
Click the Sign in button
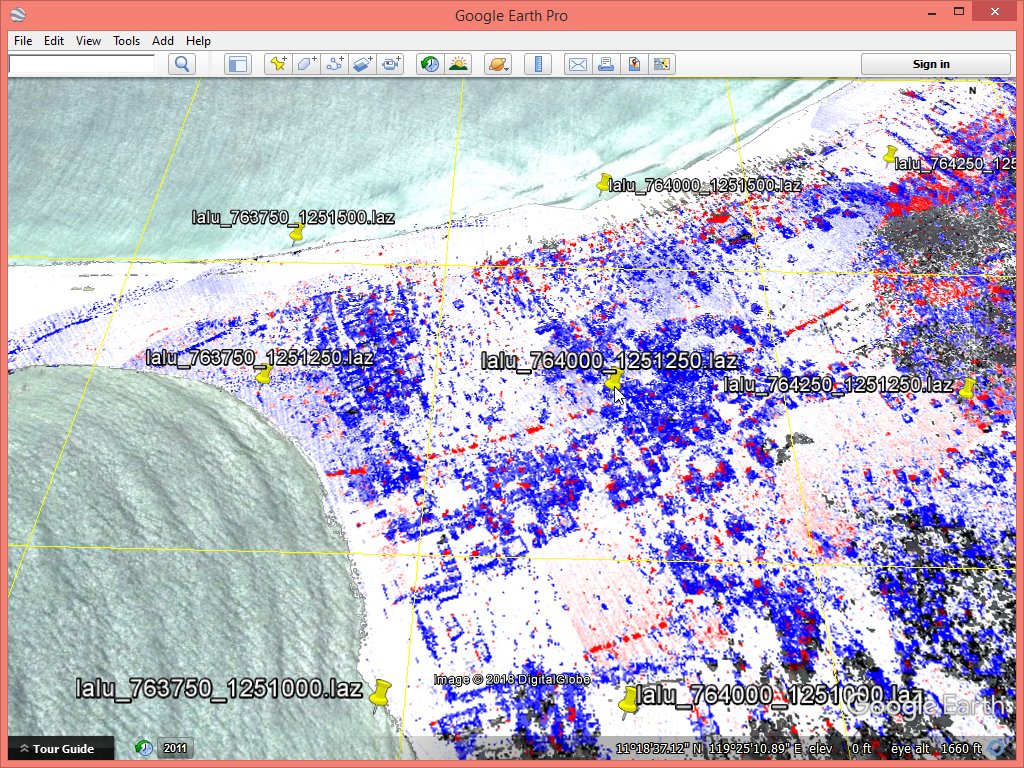point(931,64)
